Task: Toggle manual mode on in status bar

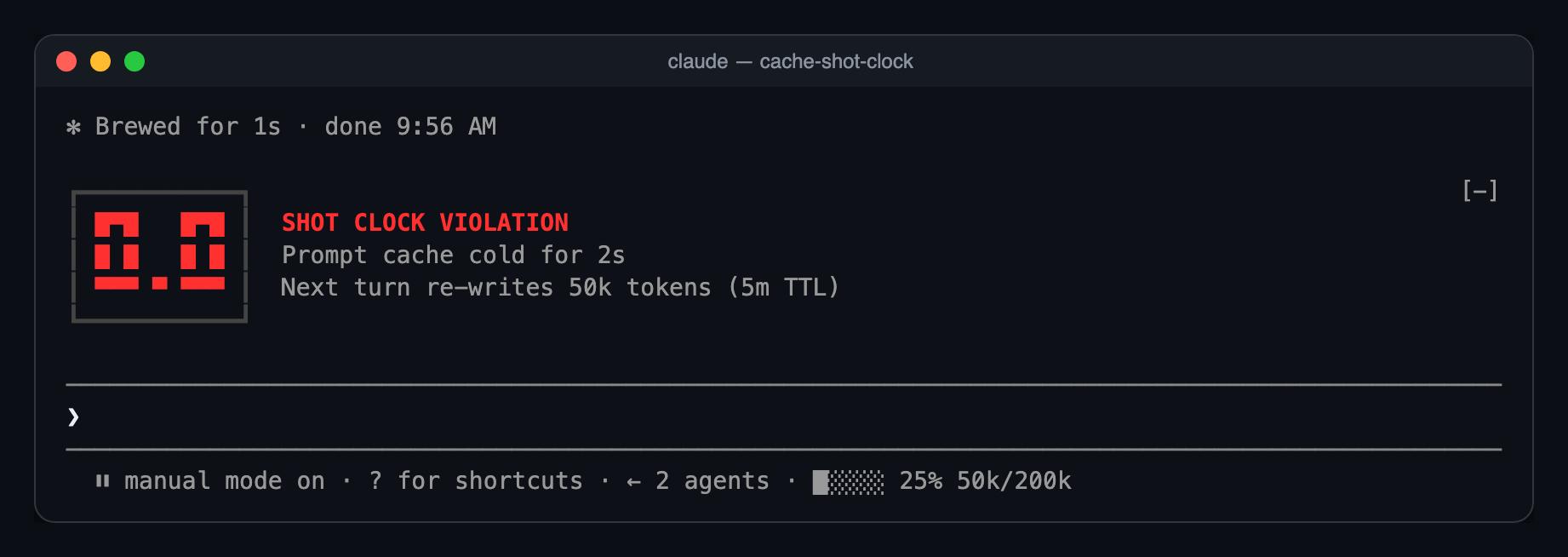Action: (x=225, y=481)
